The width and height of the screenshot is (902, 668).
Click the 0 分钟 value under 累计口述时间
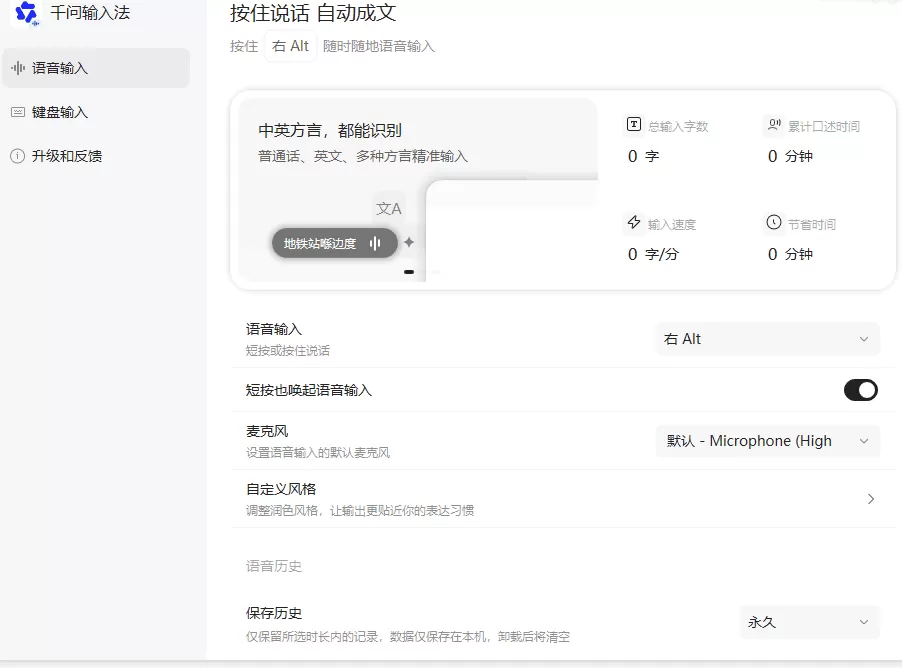(790, 156)
